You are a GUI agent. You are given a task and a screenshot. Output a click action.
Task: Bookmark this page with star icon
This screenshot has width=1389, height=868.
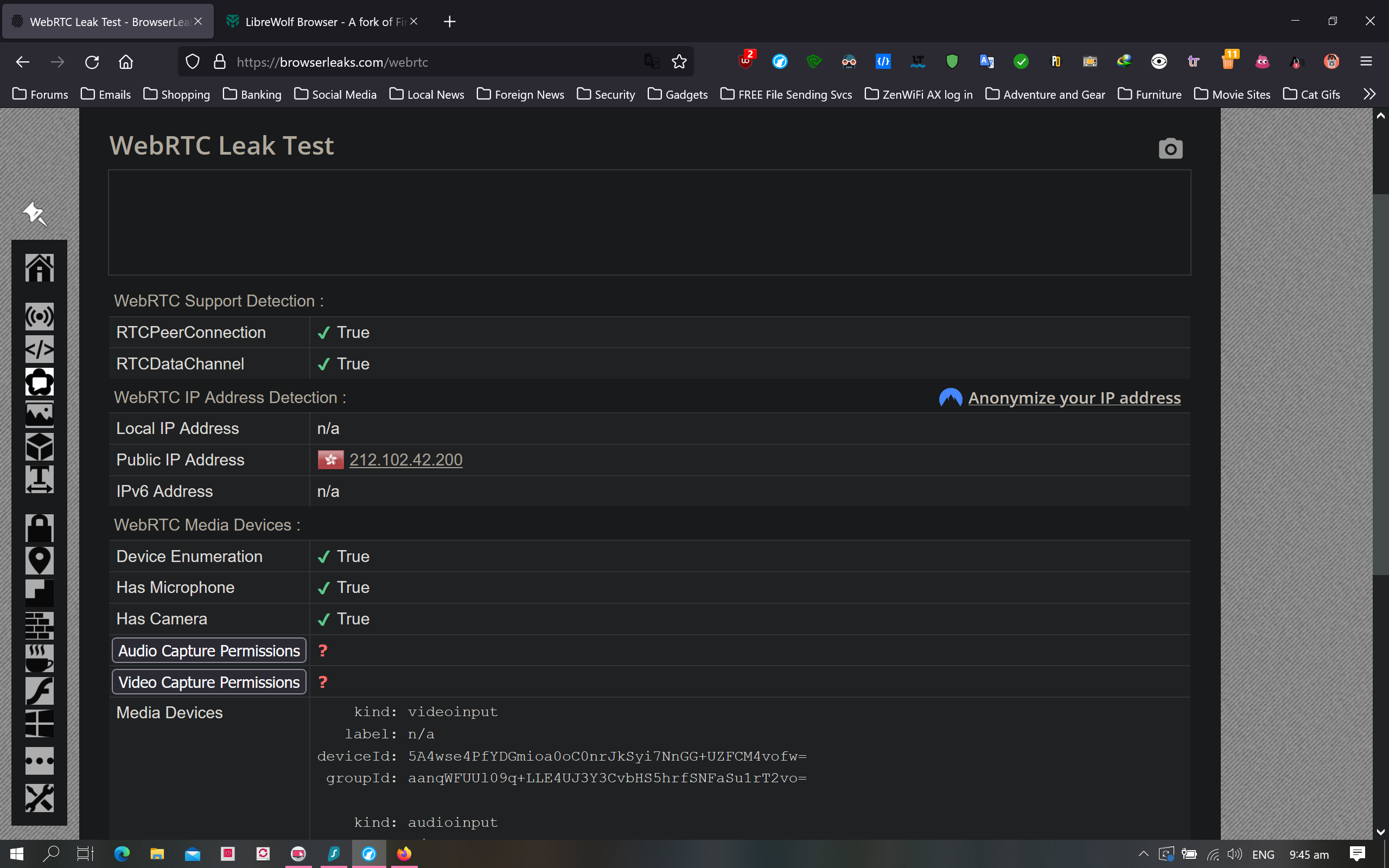[x=679, y=61]
